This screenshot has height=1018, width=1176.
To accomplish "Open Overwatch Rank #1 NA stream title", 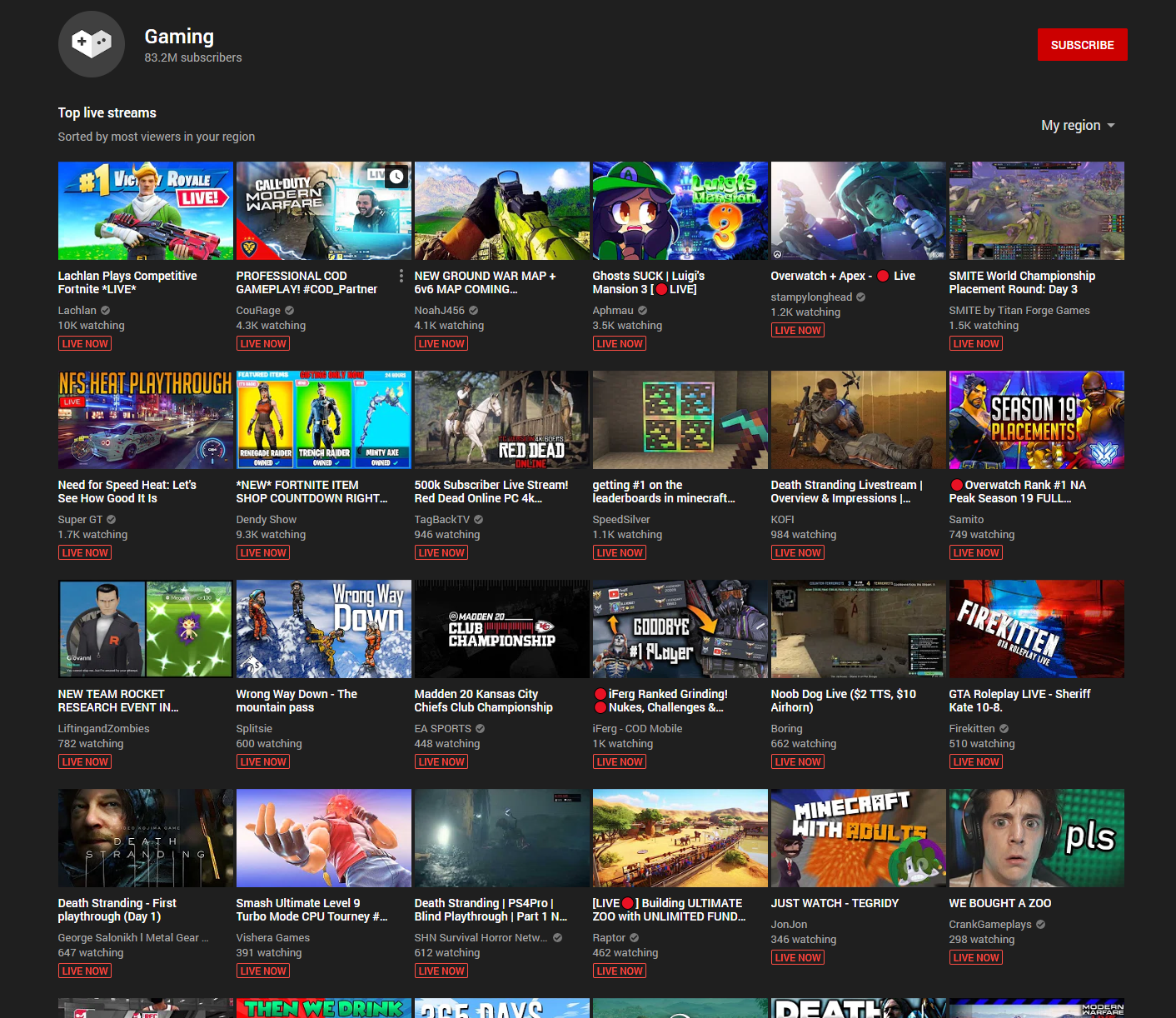I will [x=1018, y=492].
